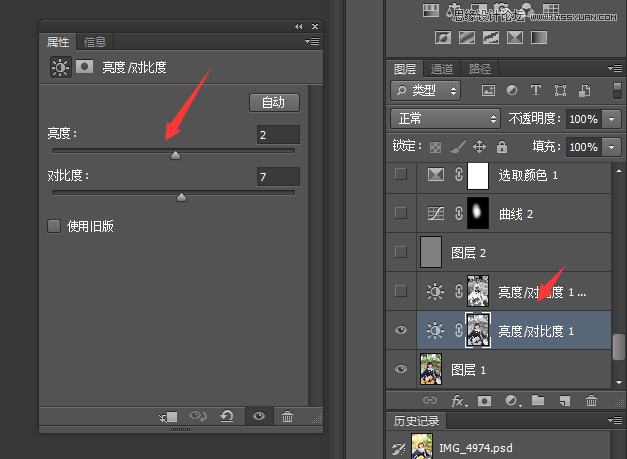627x459 pixels.
Task: Show the 曲线 2 layer
Action: point(401,213)
